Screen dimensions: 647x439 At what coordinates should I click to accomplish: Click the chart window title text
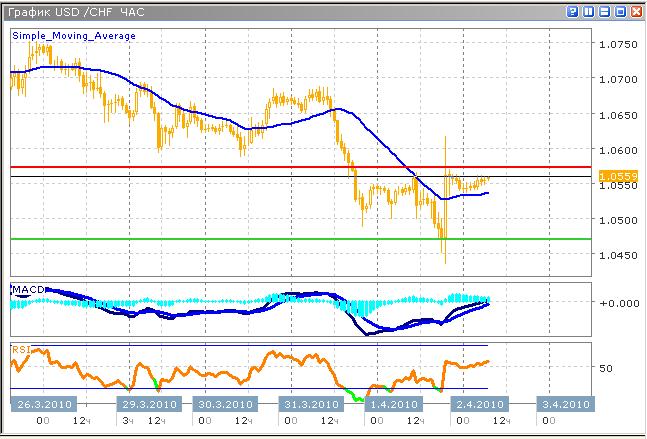(x=75, y=12)
